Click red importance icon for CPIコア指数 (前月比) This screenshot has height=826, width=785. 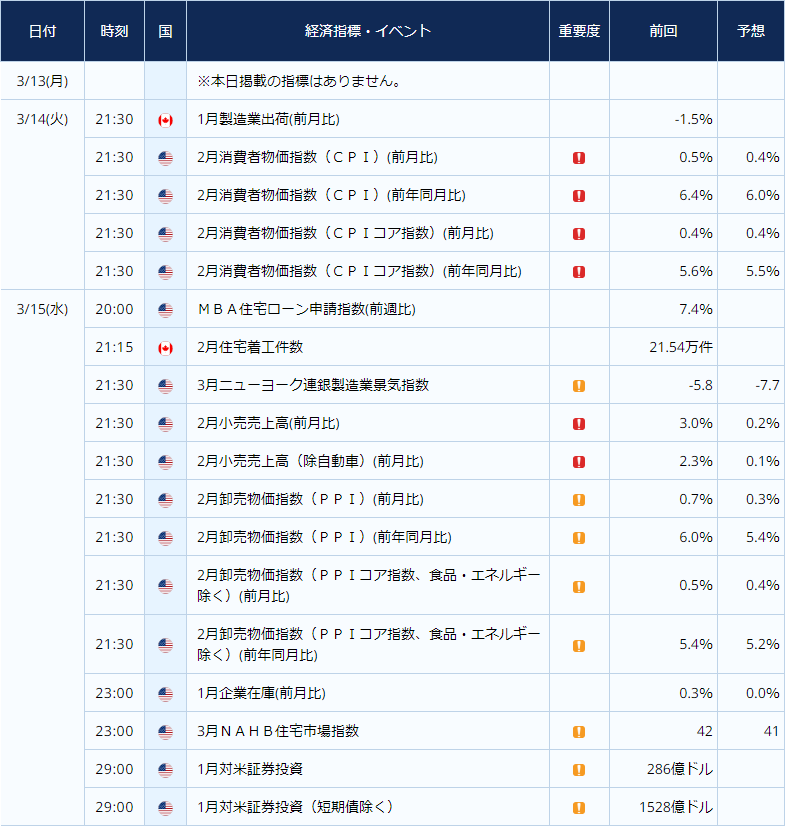coord(579,234)
